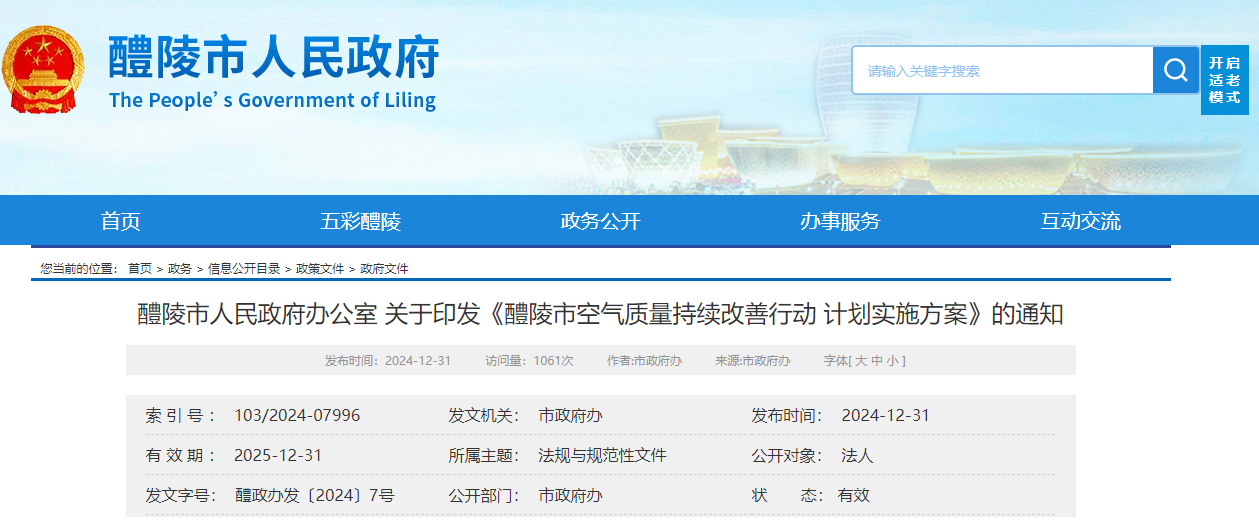Click the 醴陵市人民政府 site title
The height and width of the screenshot is (523, 1259).
(273, 57)
